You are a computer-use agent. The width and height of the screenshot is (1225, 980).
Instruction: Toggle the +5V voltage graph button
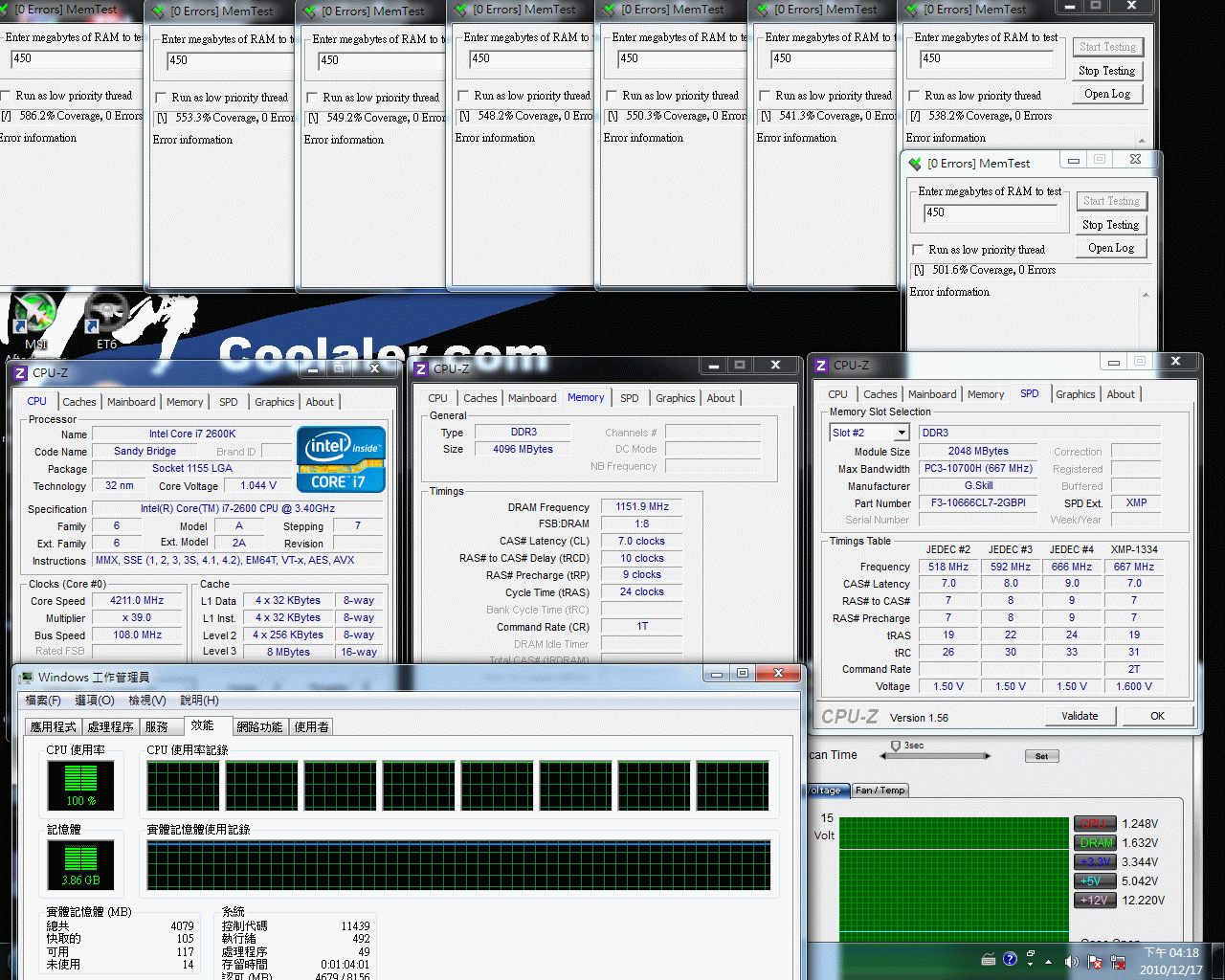point(1096,880)
